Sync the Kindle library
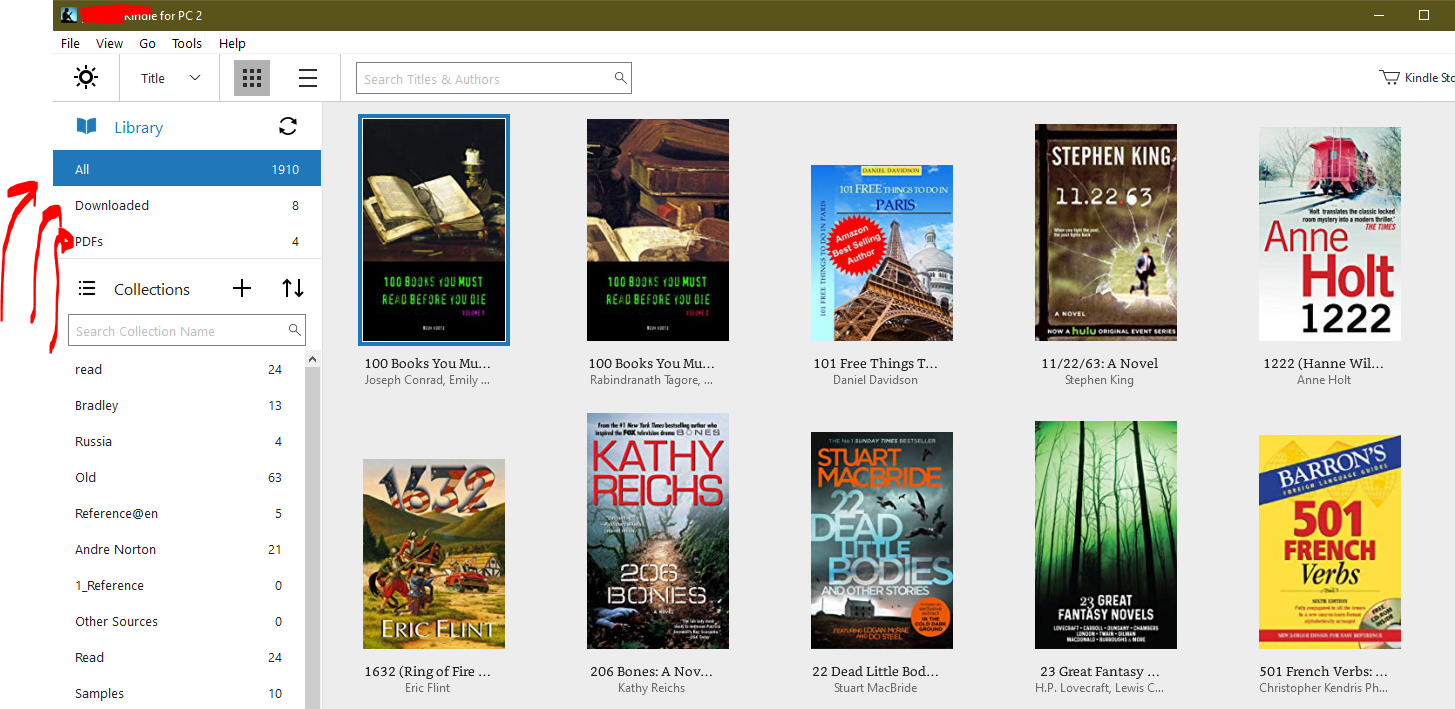The width and height of the screenshot is (1455, 709). pyautogui.click(x=288, y=127)
